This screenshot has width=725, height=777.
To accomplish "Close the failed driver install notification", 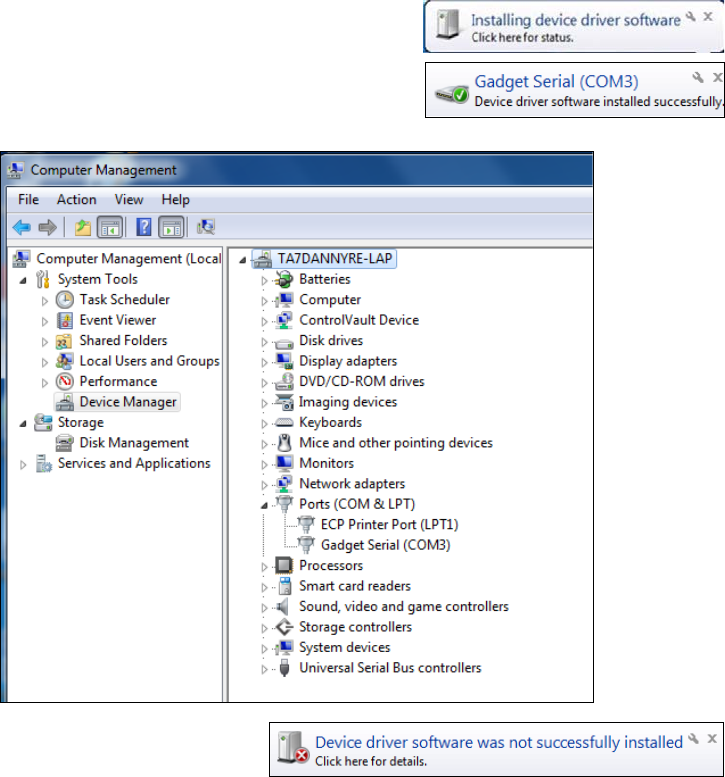I will (x=712, y=738).
